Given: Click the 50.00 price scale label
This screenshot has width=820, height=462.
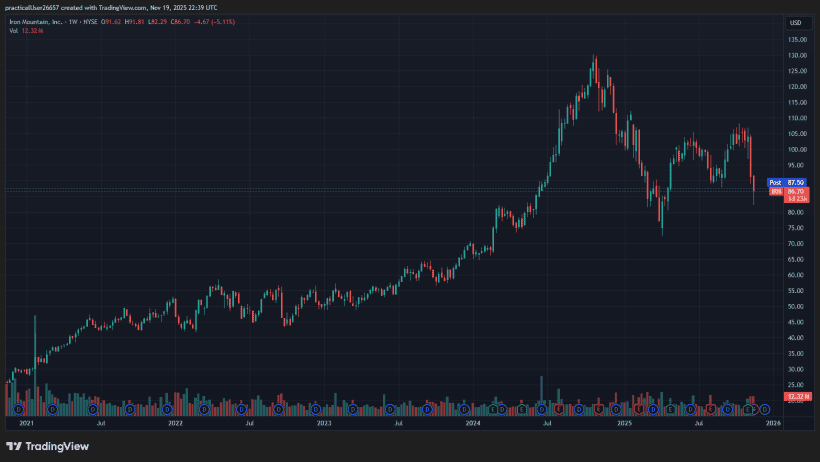Looking at the screenshot, I should (x=797, y=306).
